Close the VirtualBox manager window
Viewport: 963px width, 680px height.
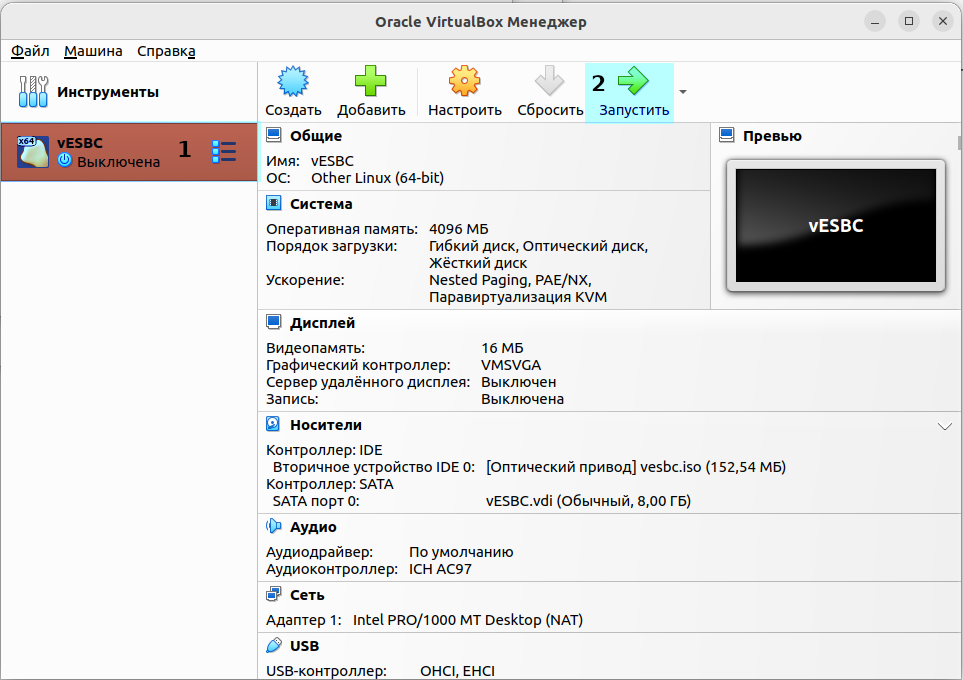tap(943, 21)
